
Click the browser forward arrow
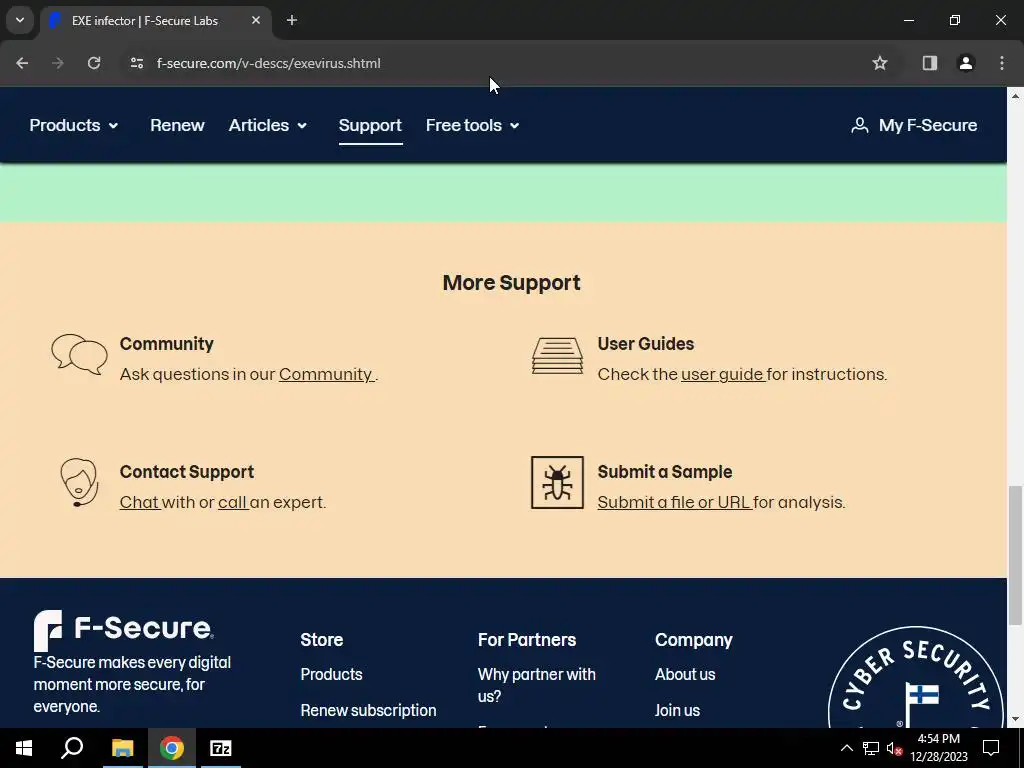click(58, 63)
